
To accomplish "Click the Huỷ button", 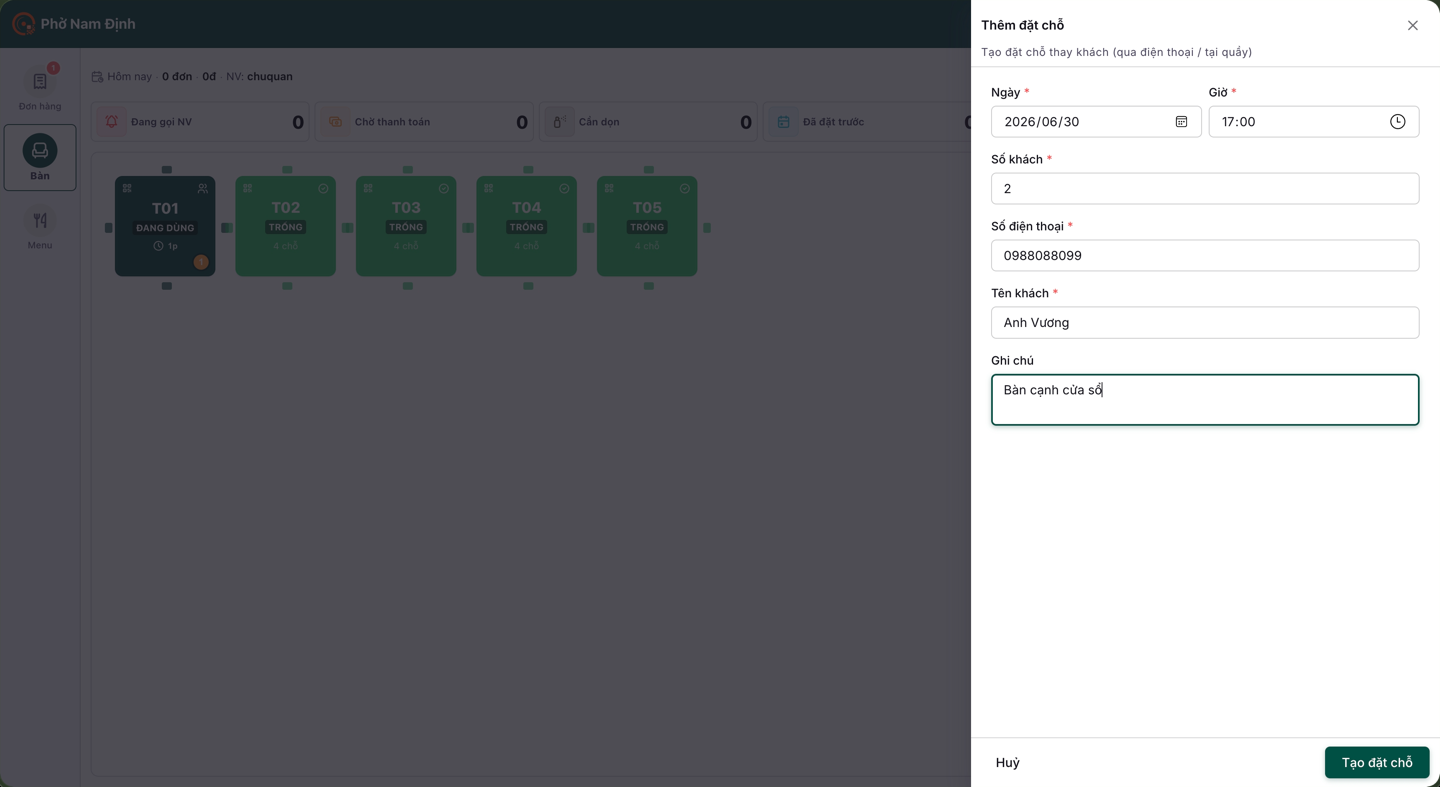I will (1008, 763).
